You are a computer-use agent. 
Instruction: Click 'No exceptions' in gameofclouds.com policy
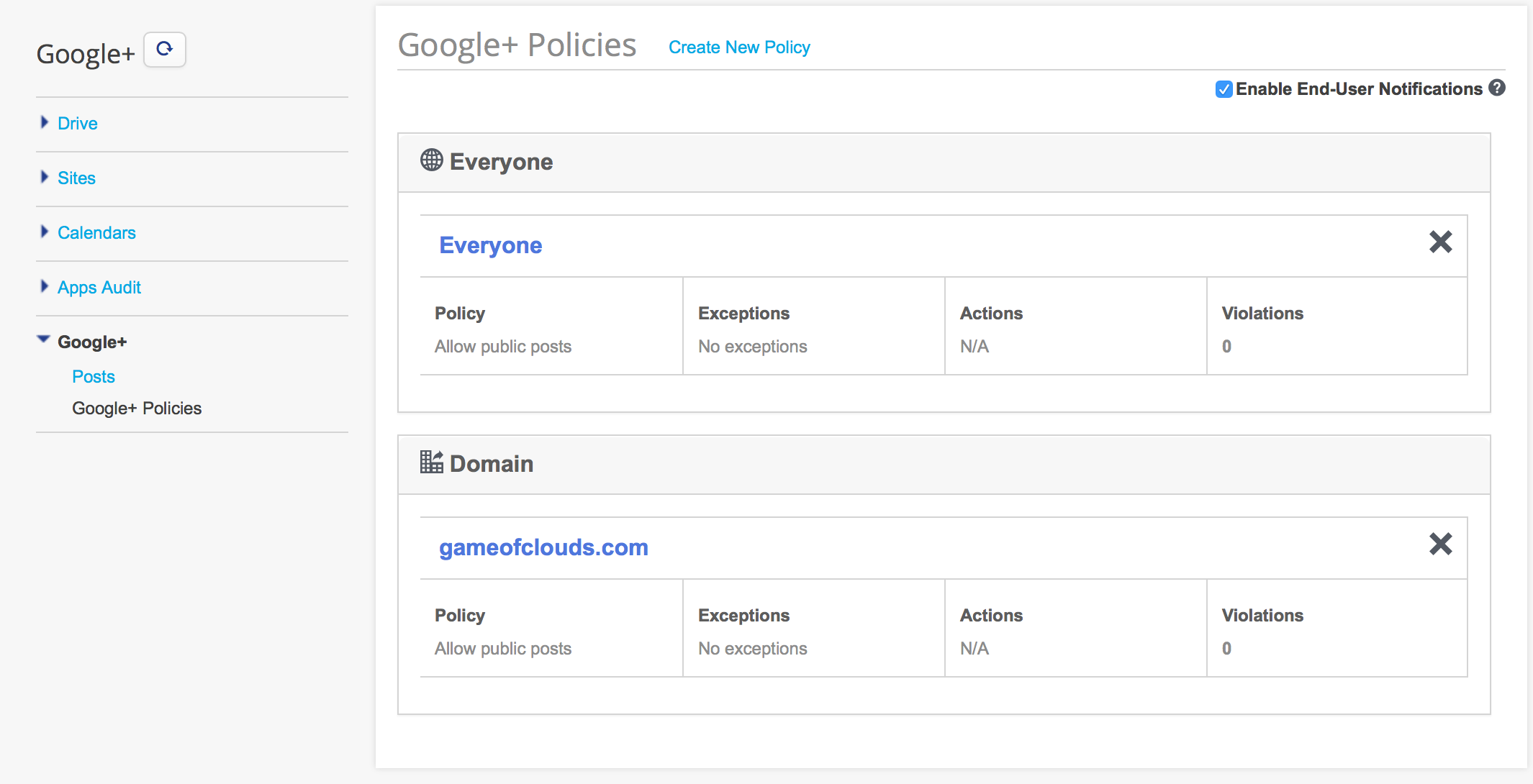[x=753, y=649]
